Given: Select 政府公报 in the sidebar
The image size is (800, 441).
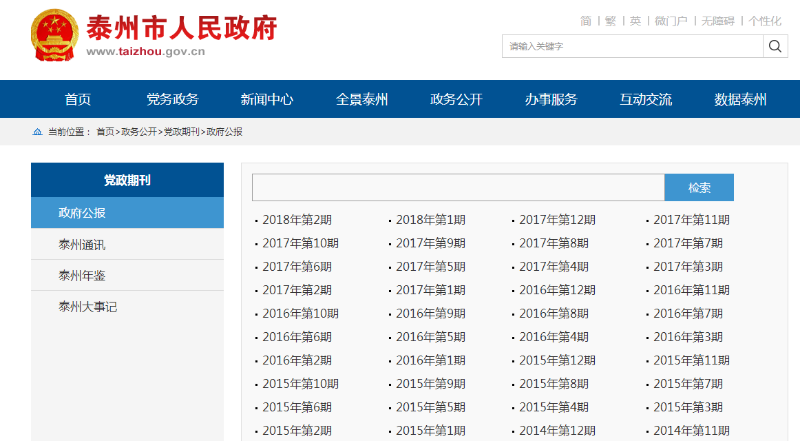Looking at the screenshot, I should click(82, 213).
